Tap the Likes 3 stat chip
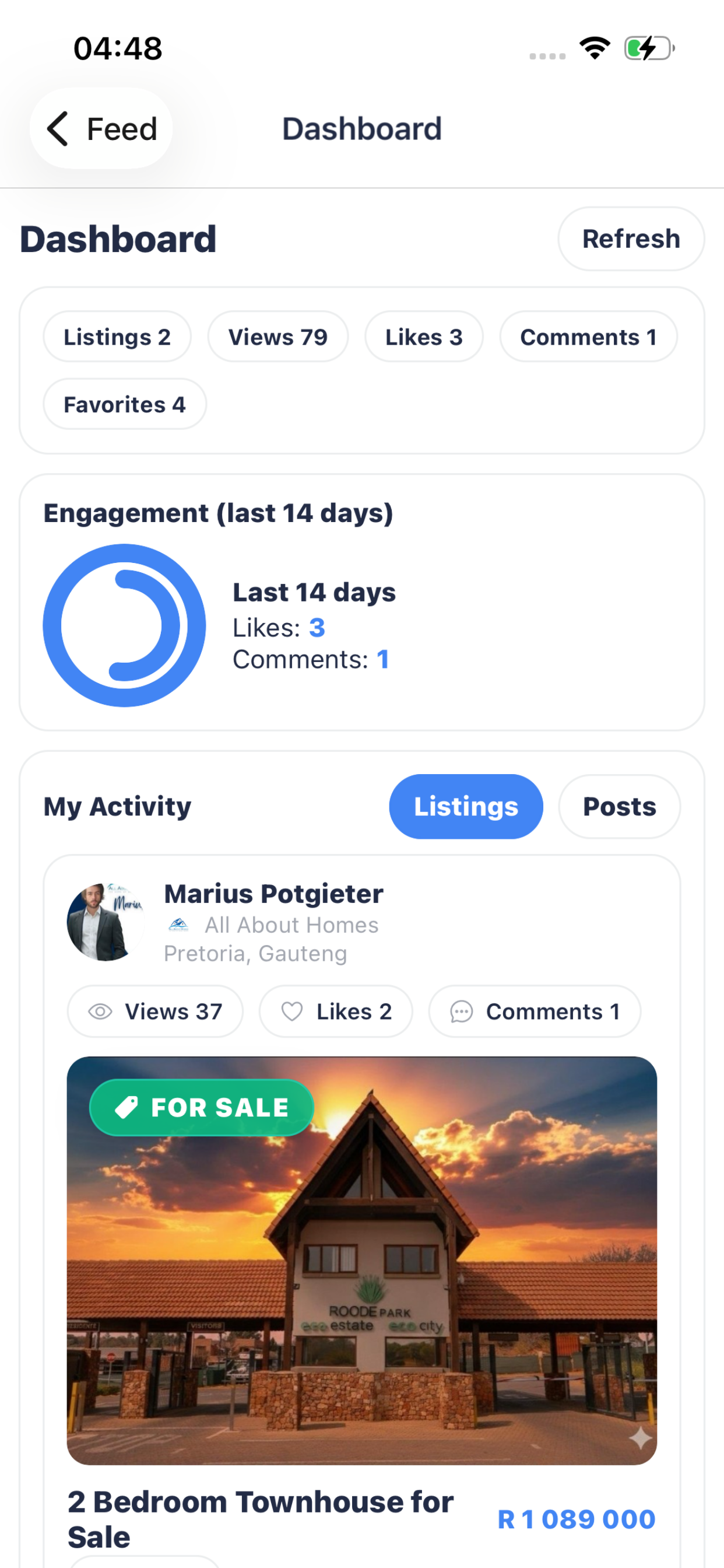 click(x=424, y=337)
